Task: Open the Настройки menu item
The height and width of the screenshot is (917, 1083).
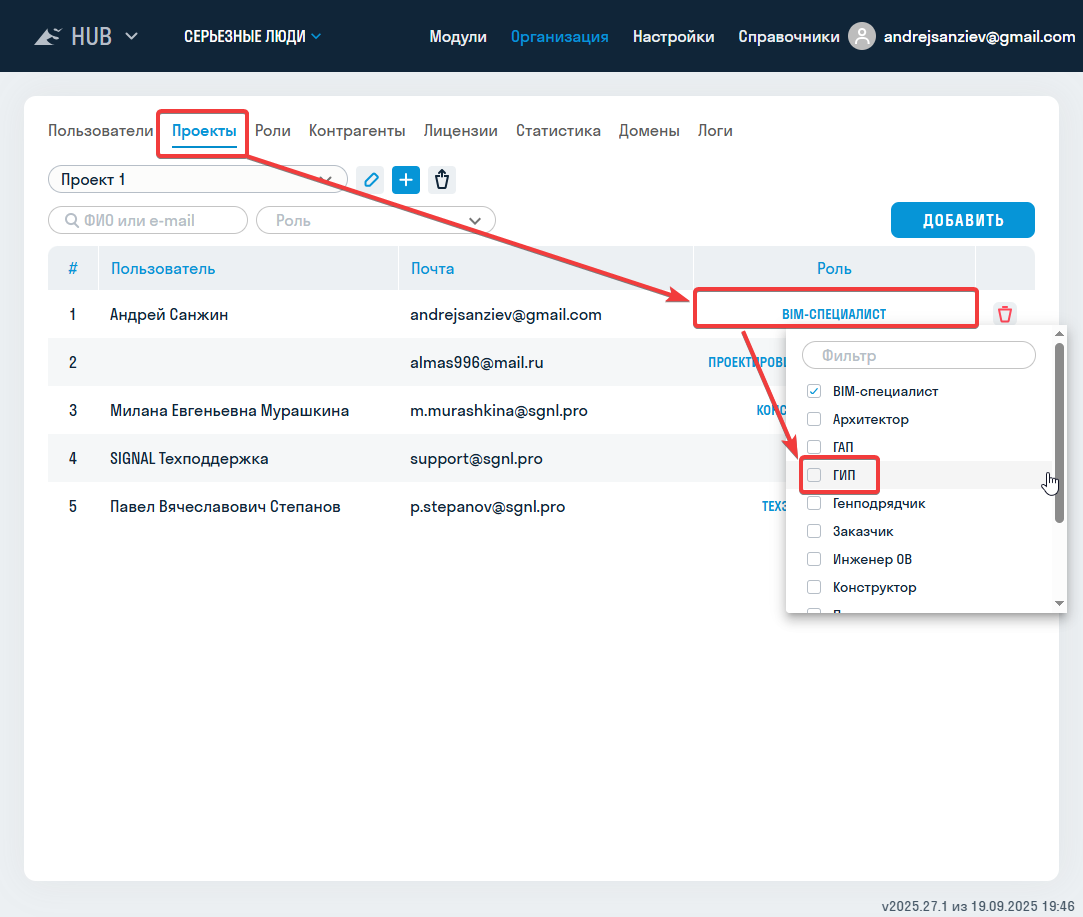Action: (x=673, y=37)
